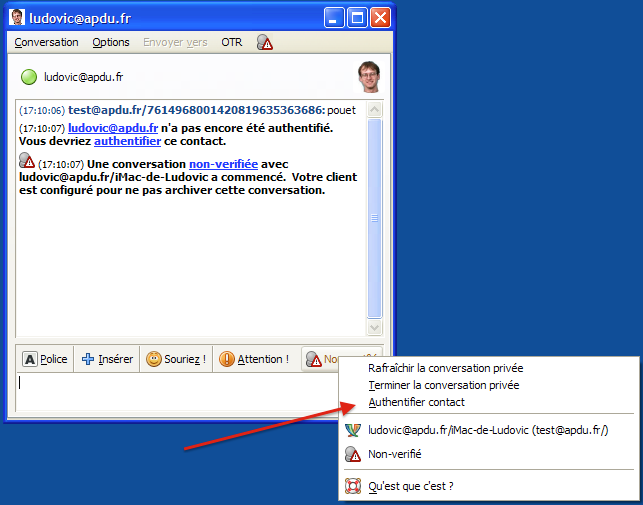
Task: Click the OTR warning icon in the menu bar
Action: (x=264, y=42)
